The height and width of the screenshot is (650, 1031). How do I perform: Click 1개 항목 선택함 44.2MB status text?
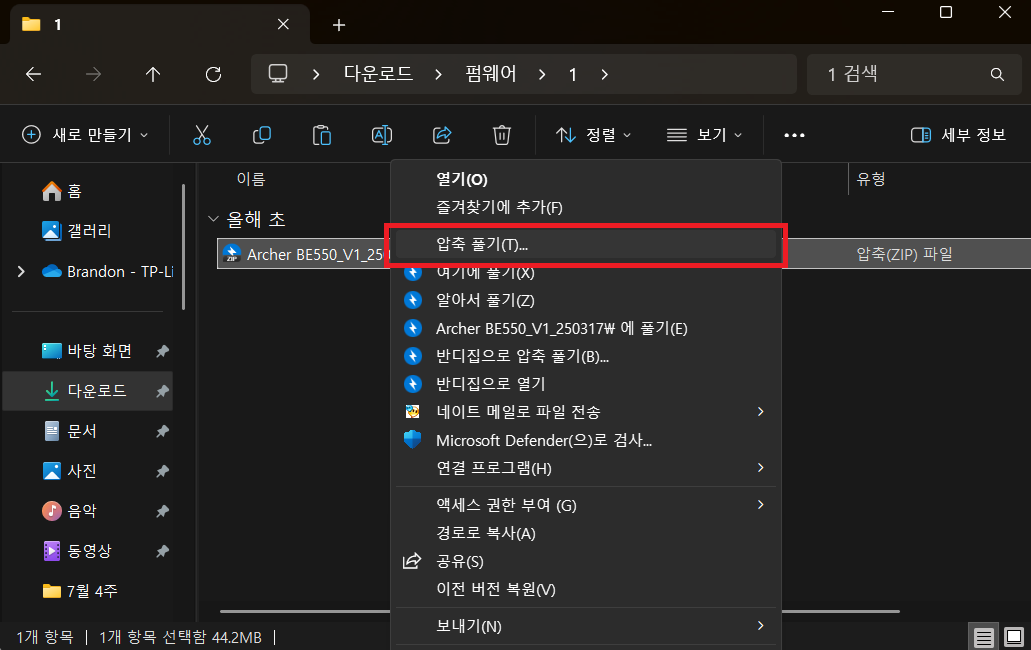180,638
